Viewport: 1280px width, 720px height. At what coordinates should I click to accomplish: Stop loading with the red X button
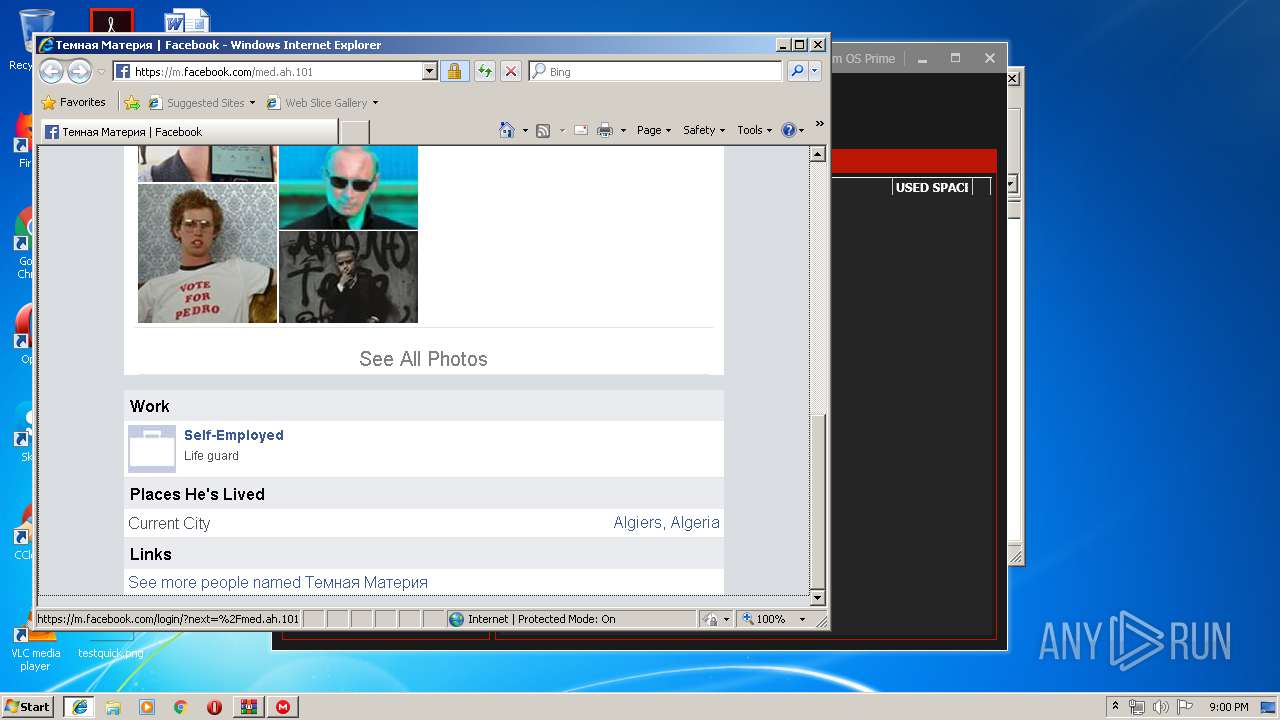click(x=510, y=72)
